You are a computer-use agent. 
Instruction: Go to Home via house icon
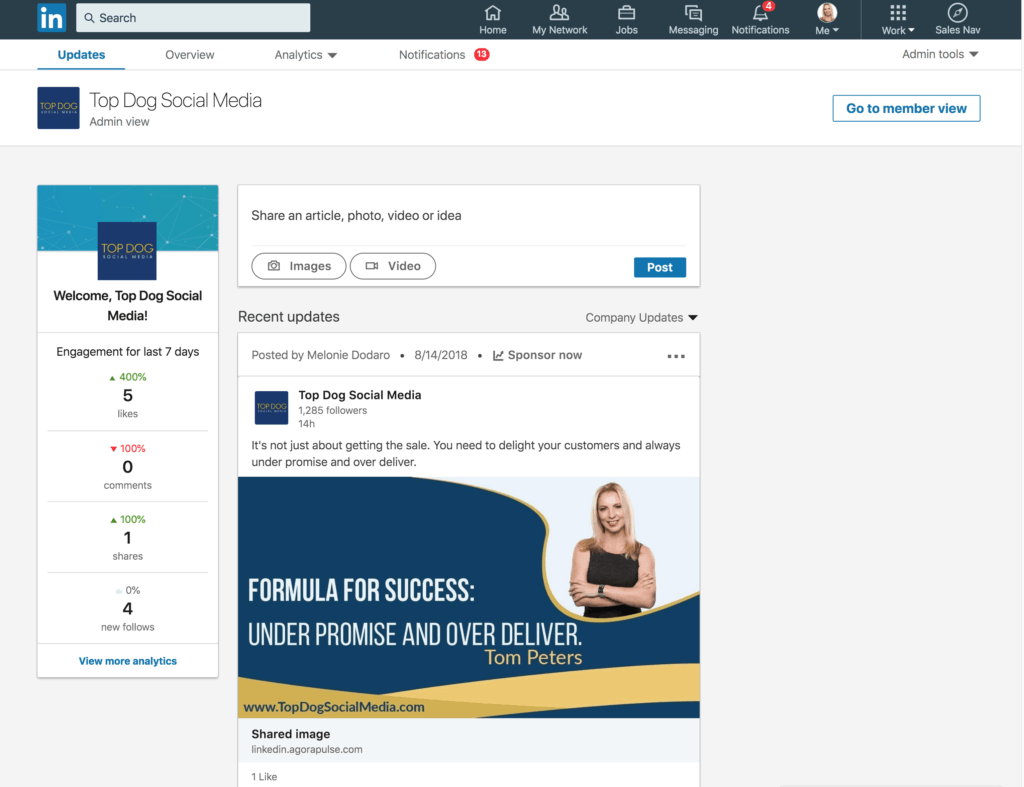pyautogui.click(x=492, y=13)
